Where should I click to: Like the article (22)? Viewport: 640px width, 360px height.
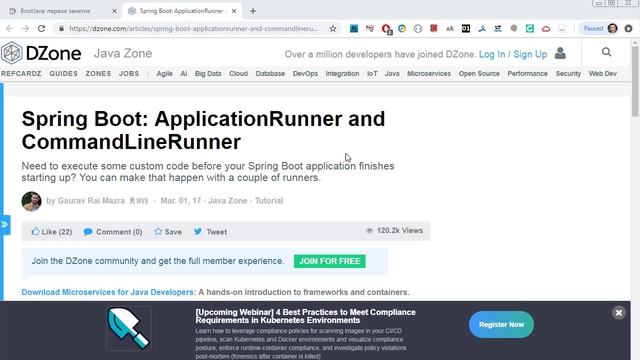(52, 231)
